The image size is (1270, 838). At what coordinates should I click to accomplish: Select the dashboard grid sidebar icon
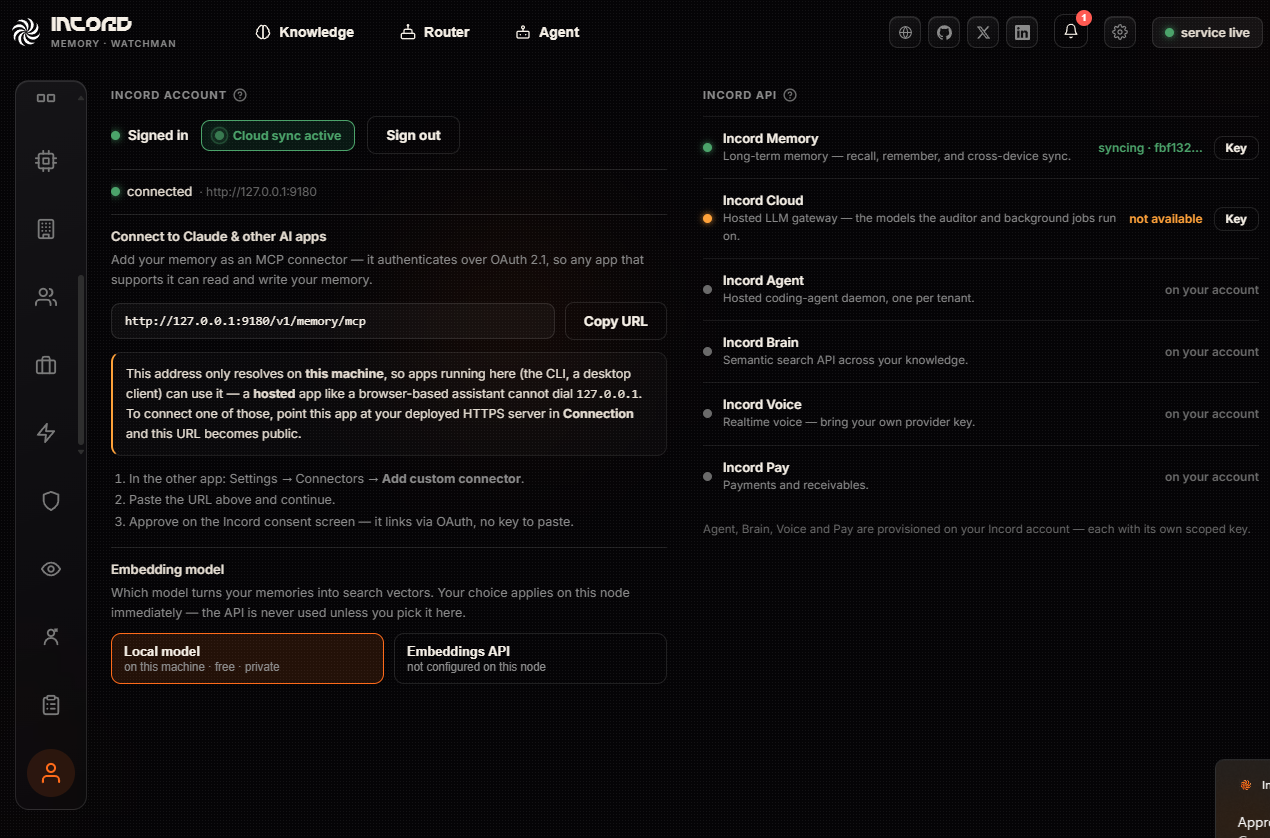46,98
